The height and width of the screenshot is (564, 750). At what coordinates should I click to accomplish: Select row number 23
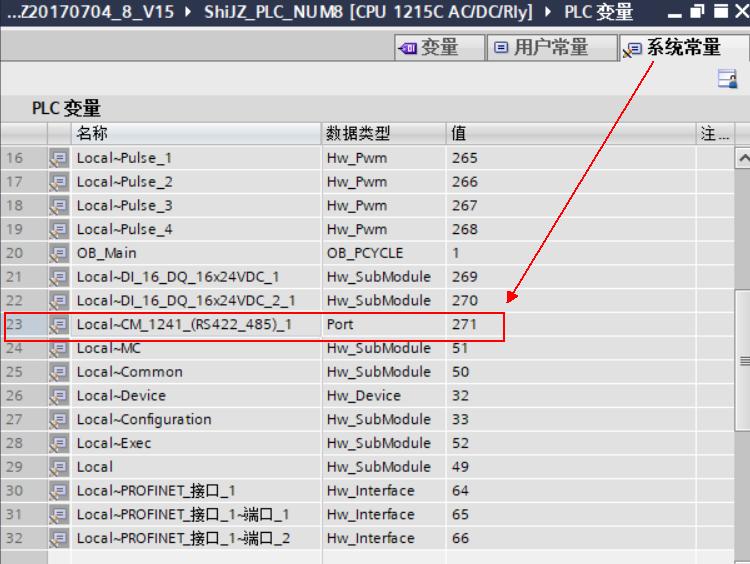coord(24,324)
